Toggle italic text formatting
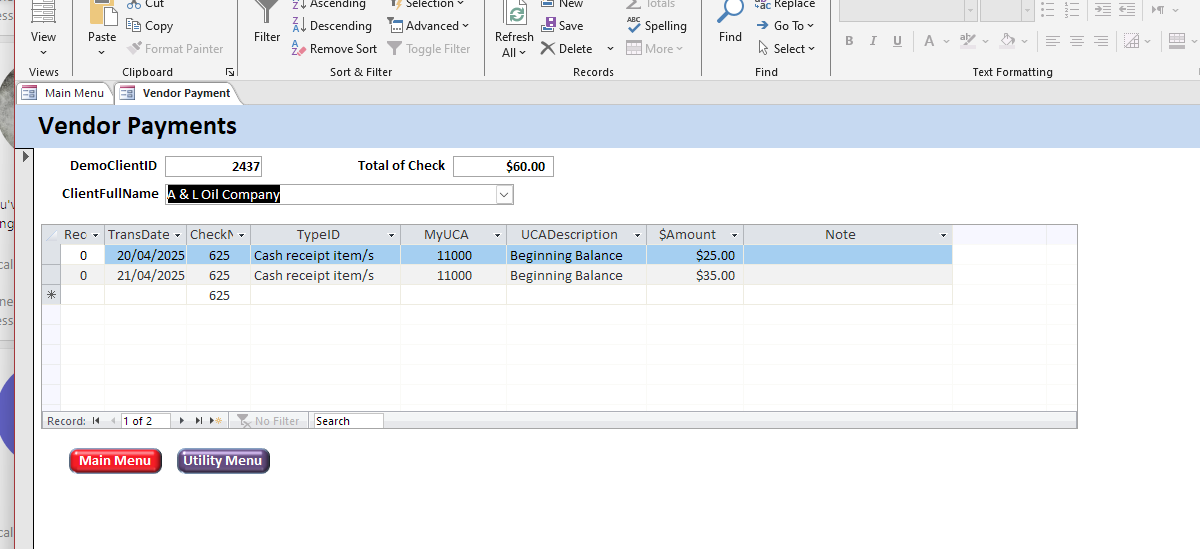1200x549 pixels. pyautogui.click(x=873, y=41)
